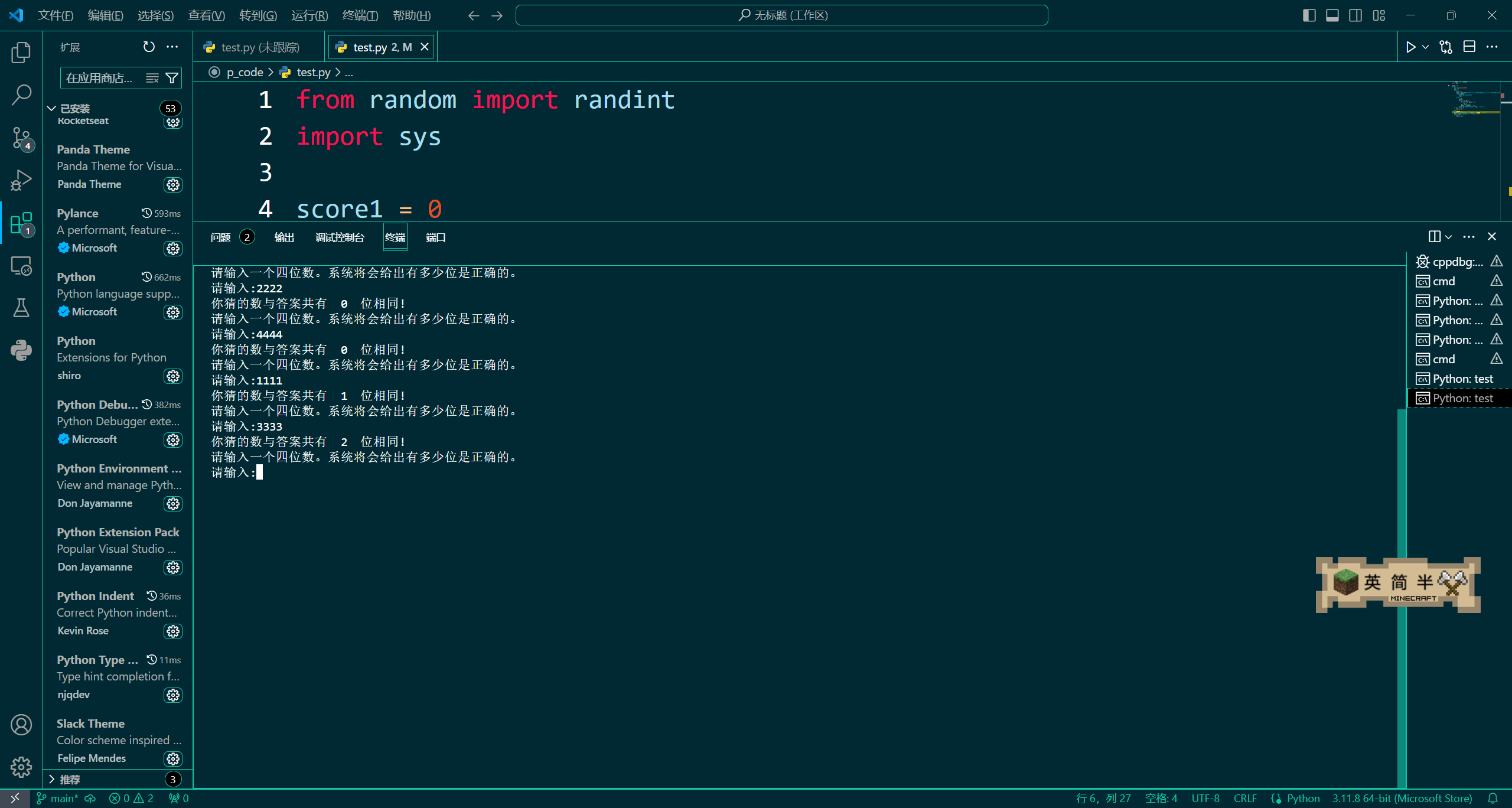Image resolution: width=1512 pixels, height=808 pixels.
Task: Open Run and Debug view icon
Action: point(21,180)
